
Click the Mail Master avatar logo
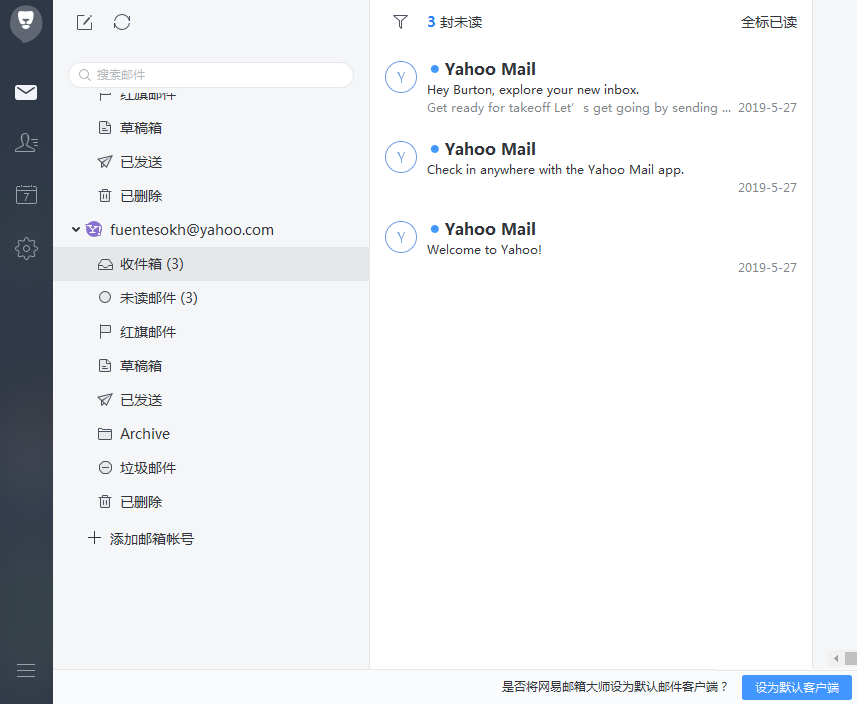click(x=26, y=24)
